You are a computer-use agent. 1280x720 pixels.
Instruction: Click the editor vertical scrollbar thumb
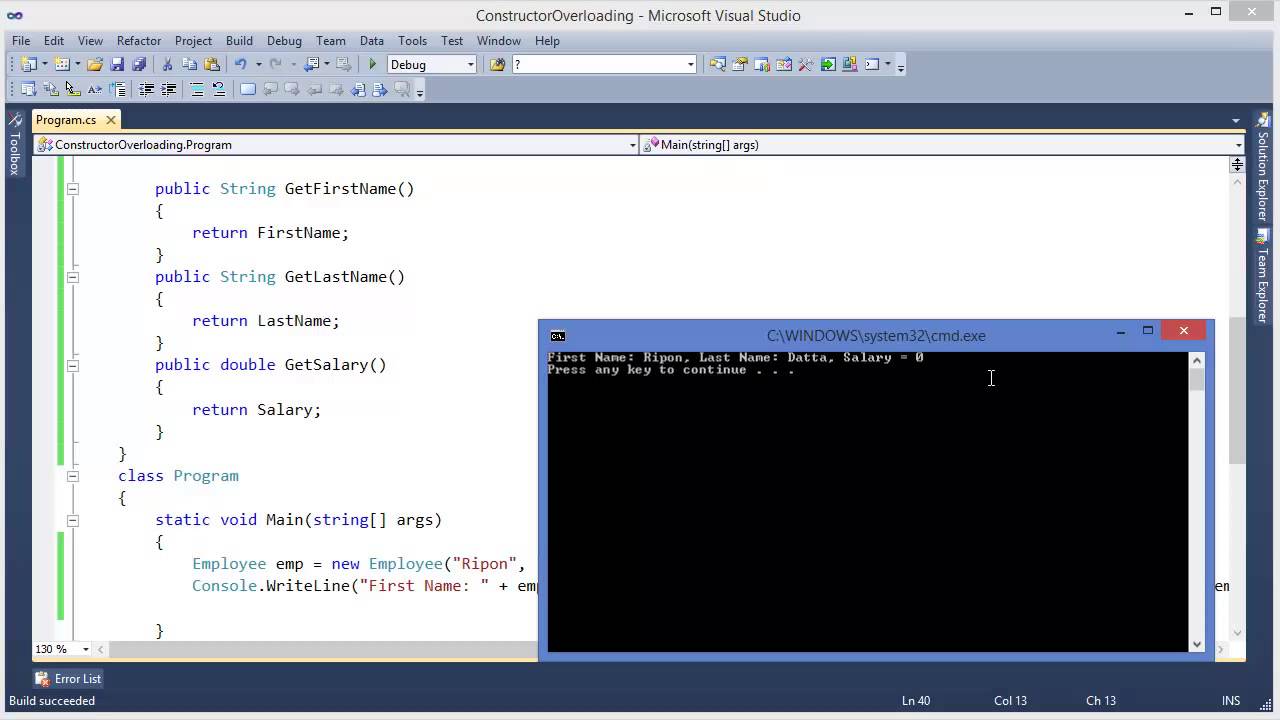pos(1237,390)
